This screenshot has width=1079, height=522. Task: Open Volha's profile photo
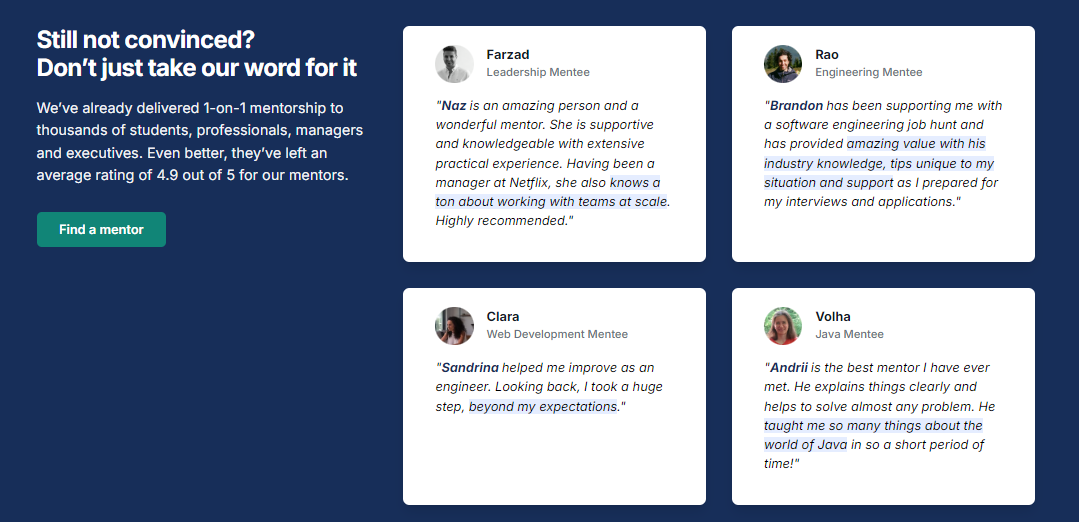(783, 326)
